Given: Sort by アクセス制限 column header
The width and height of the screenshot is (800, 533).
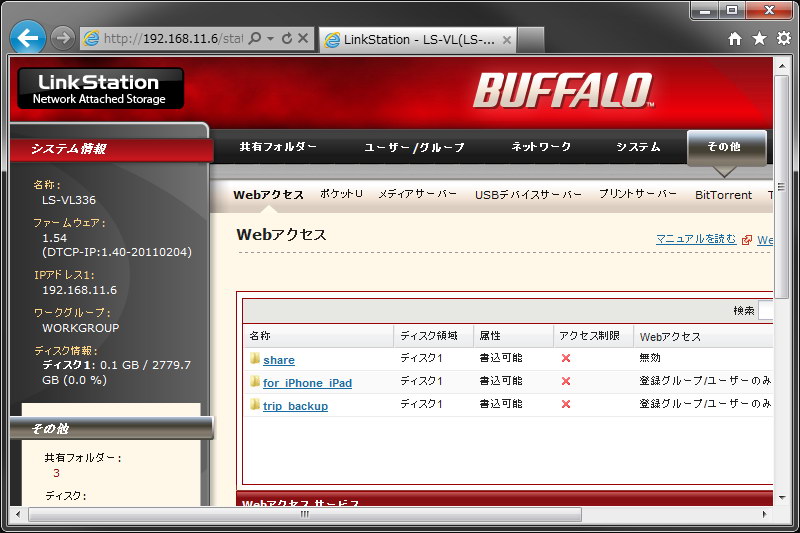Looking at the screenshot, I should [x=593, y=336].
